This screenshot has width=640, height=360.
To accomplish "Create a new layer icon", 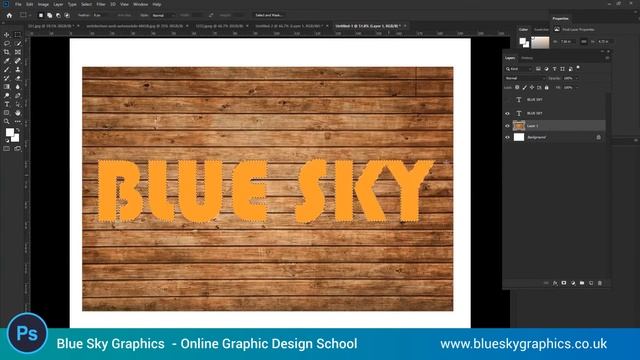I will [591, 283].
